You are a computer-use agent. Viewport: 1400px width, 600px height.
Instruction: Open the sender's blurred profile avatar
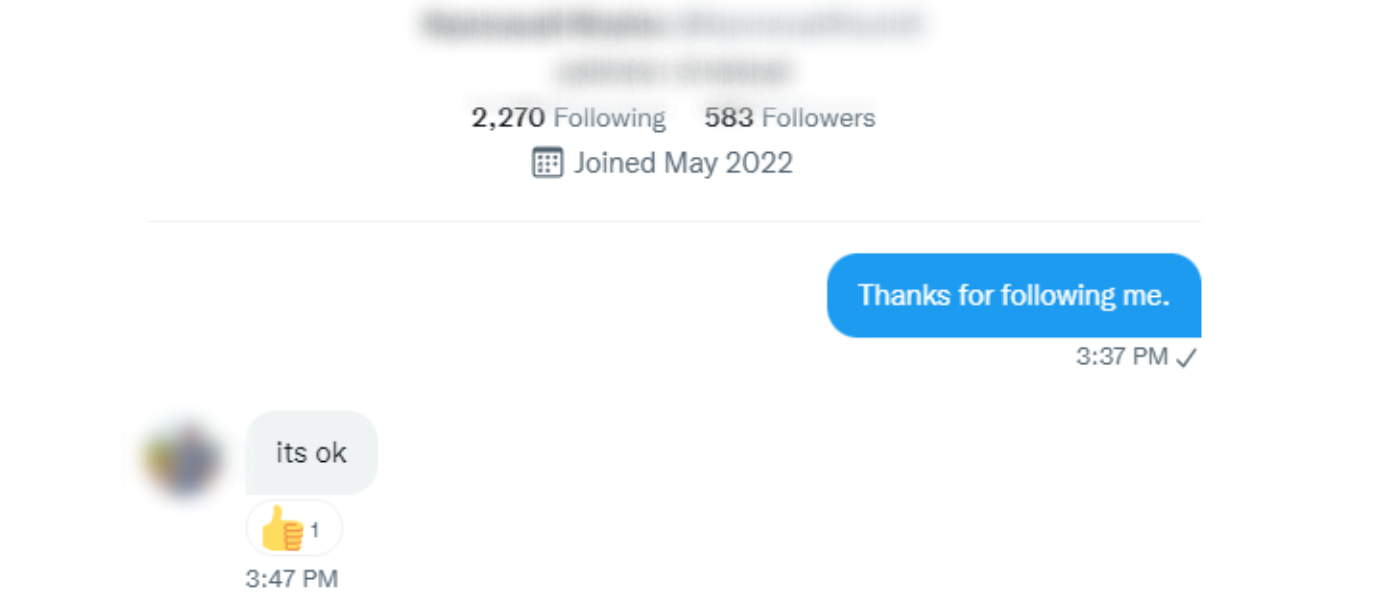183,460
